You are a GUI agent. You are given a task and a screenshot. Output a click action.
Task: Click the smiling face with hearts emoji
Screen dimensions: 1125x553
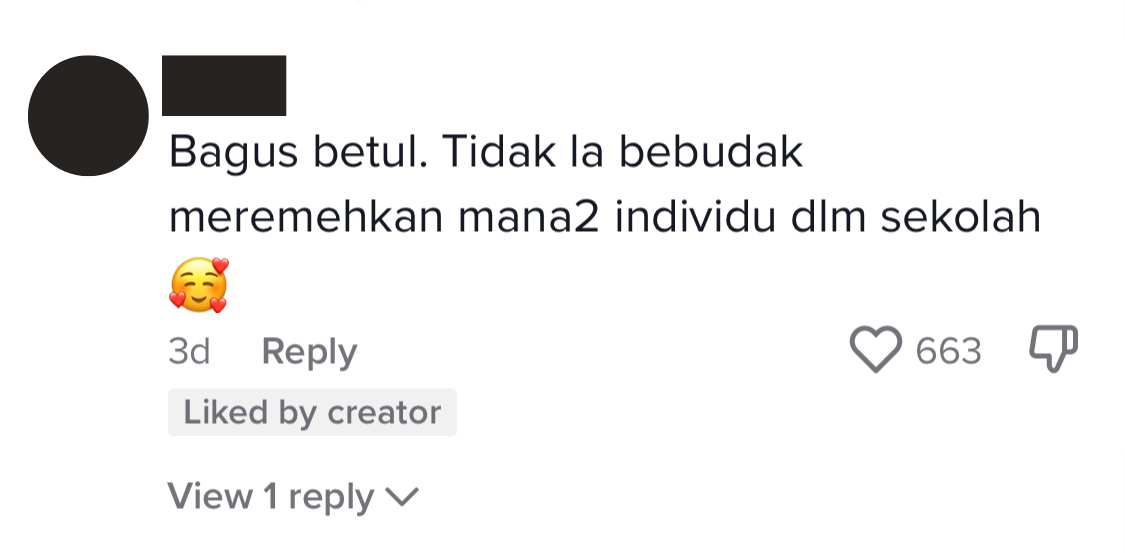(198, 285)
